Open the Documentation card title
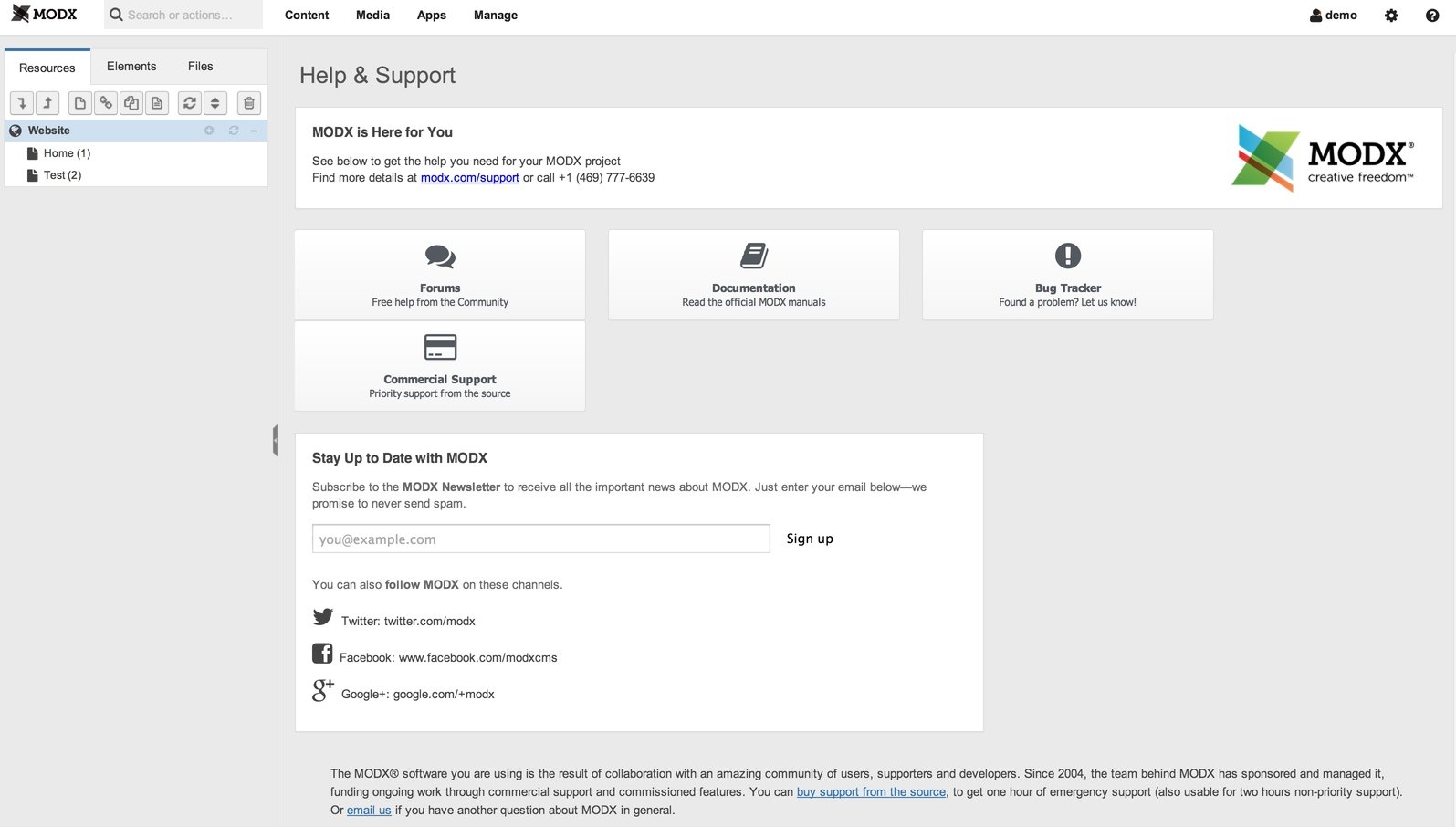Image resolution: width=1456 pixels, height=827 pixels. click(x=754, y=288)
